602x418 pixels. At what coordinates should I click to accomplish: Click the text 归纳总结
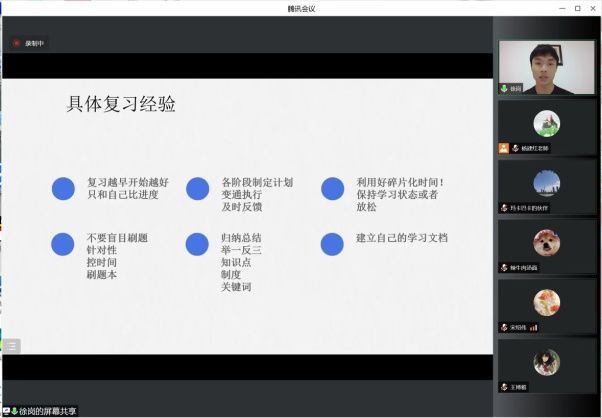[x=241, y=238]
